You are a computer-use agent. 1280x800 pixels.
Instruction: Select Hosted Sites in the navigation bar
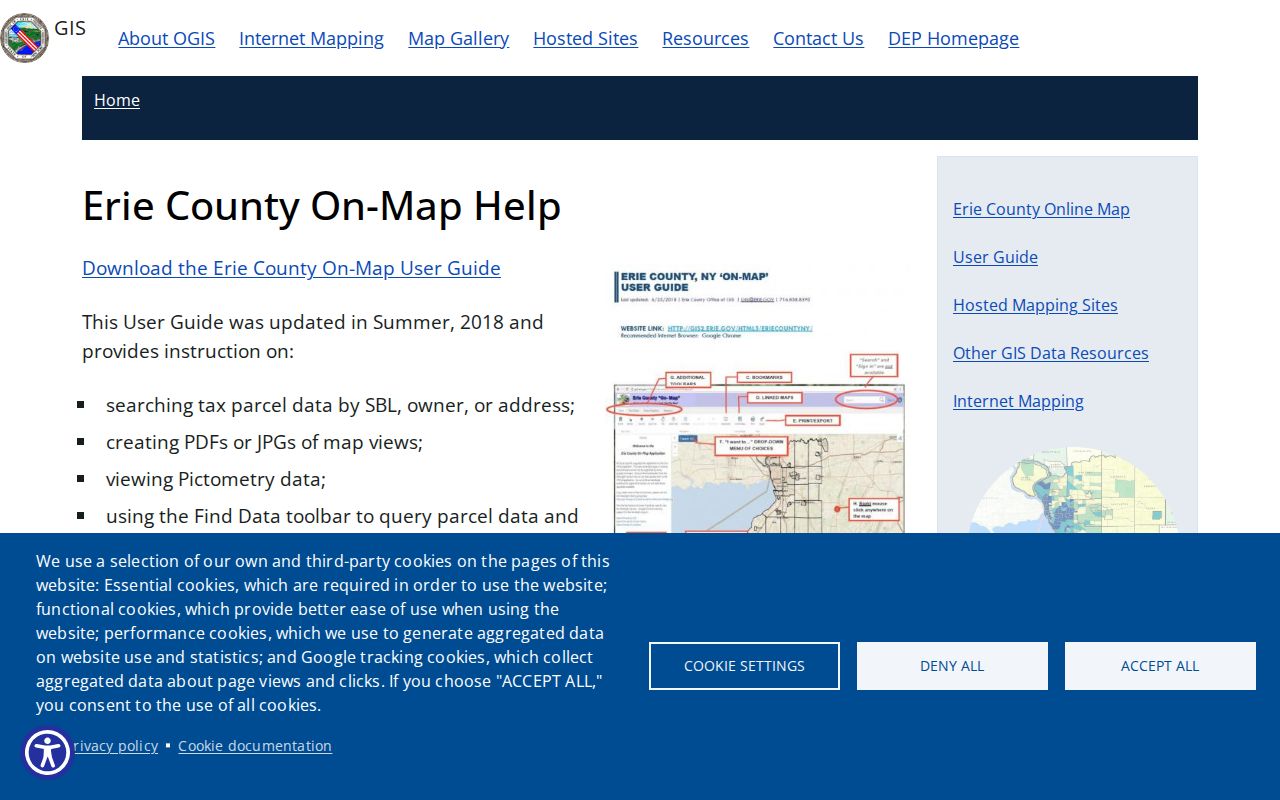coord(585,38)
